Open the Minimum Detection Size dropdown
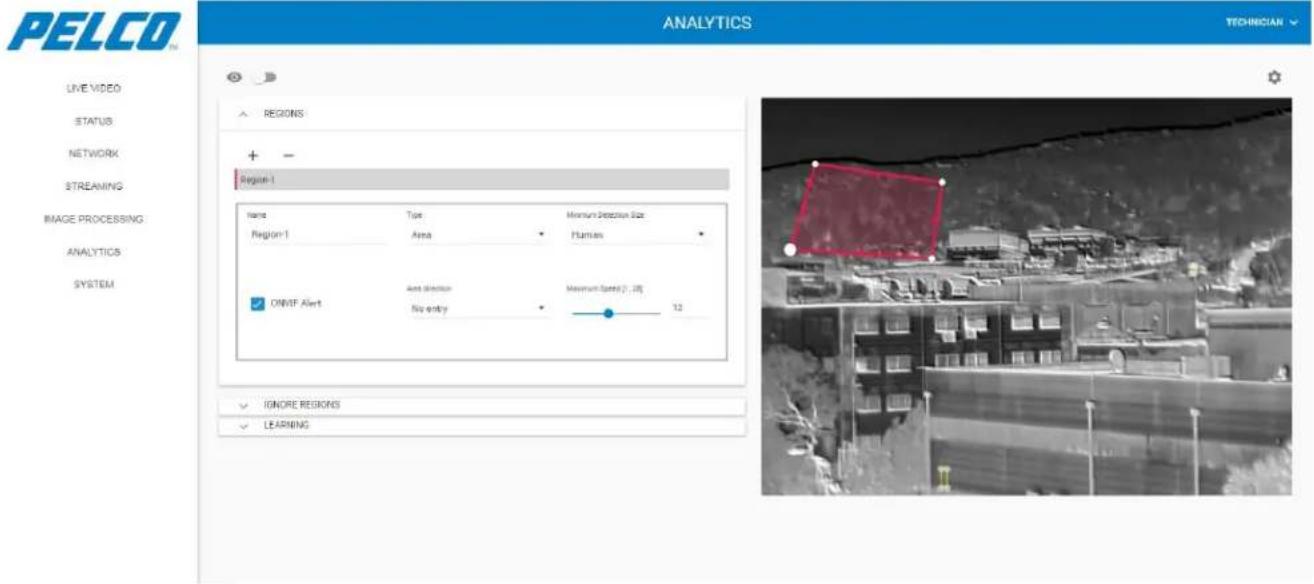Image resolution: width=1314 pixels, height=584 pixels. [637, 234]
